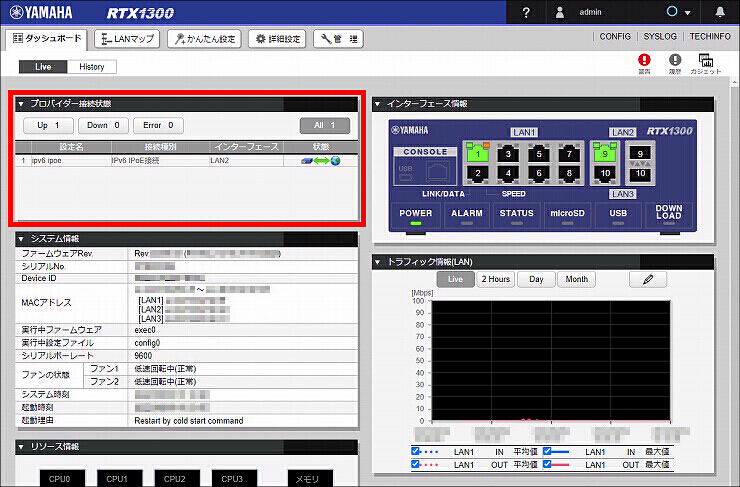Collapse the トラフィック情報(LAN) panel
This screenshot has width=740, height=487.
(377, 261)
